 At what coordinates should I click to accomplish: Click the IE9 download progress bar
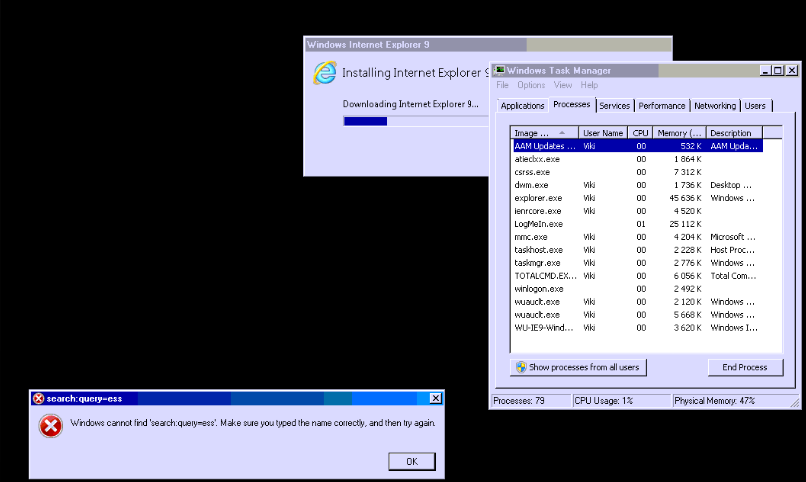(x=415, y=121)
